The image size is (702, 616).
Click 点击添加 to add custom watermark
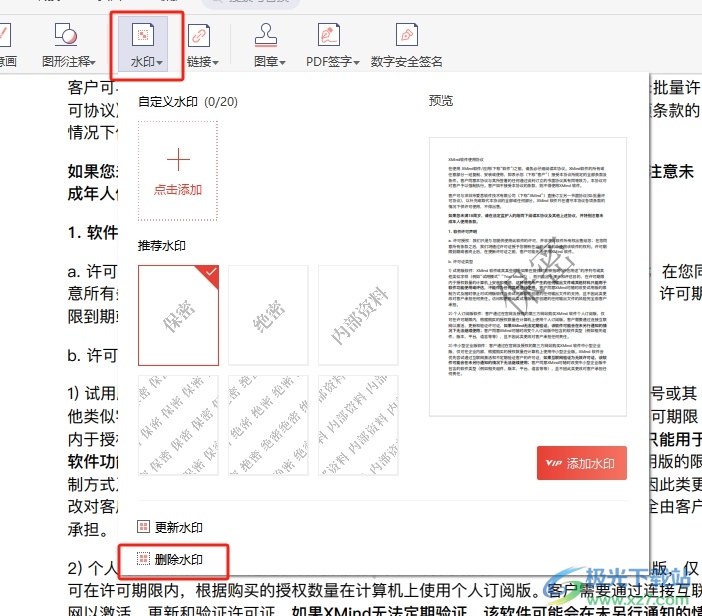pos(178,171)
